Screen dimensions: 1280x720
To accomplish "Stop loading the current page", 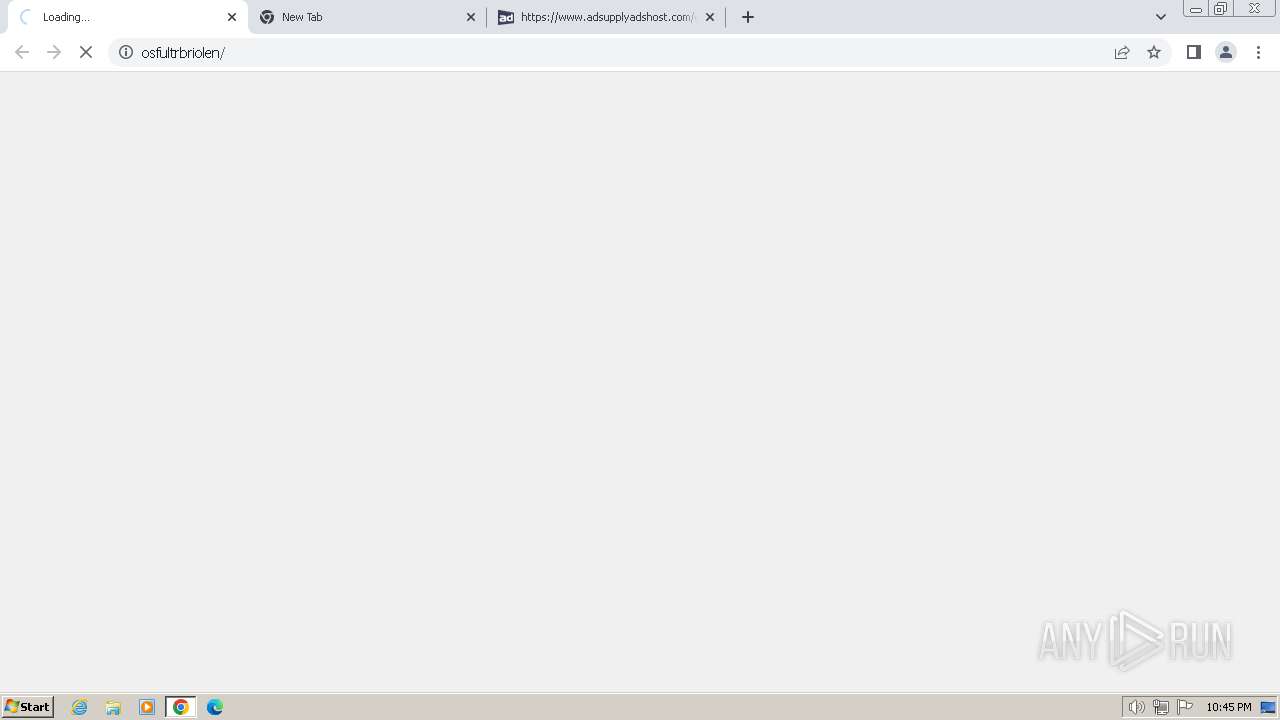I will [x=86, y=52].
